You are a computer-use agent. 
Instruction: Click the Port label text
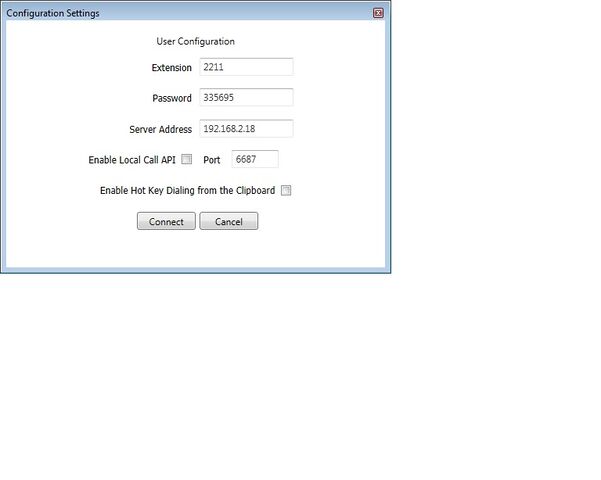click(211, 160)
